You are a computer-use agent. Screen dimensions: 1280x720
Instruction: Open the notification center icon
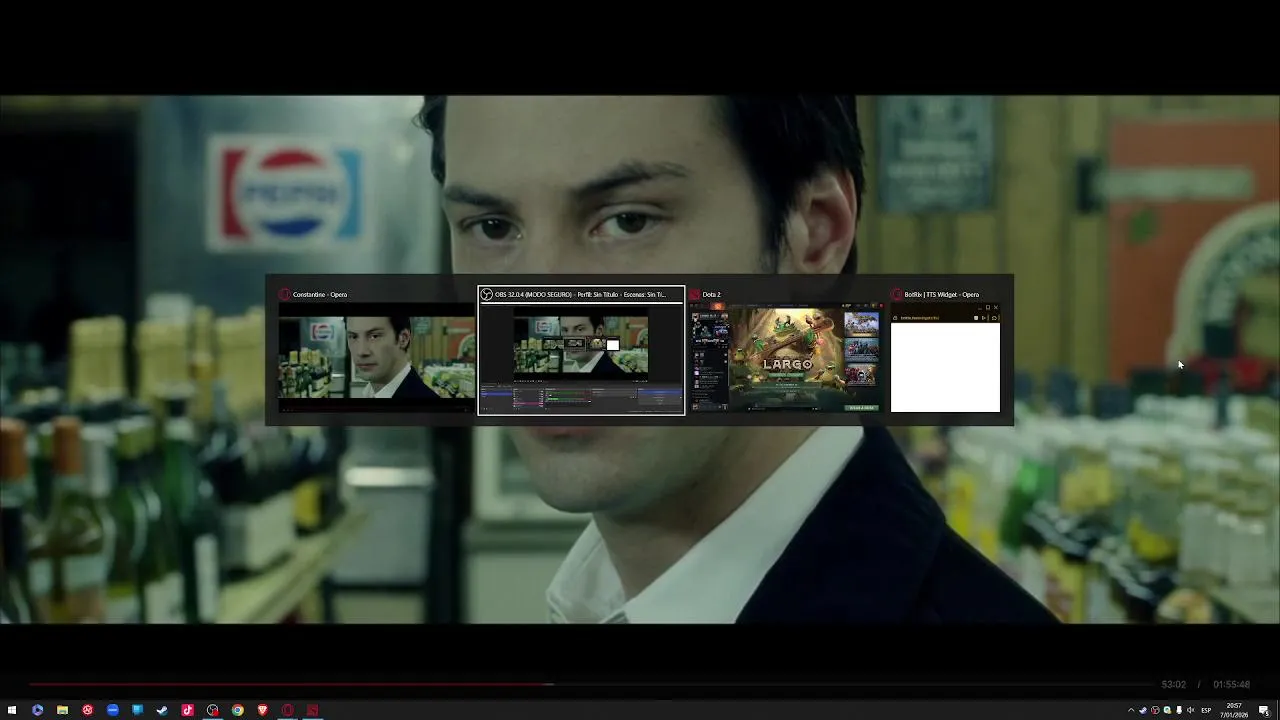point(1264,710)
